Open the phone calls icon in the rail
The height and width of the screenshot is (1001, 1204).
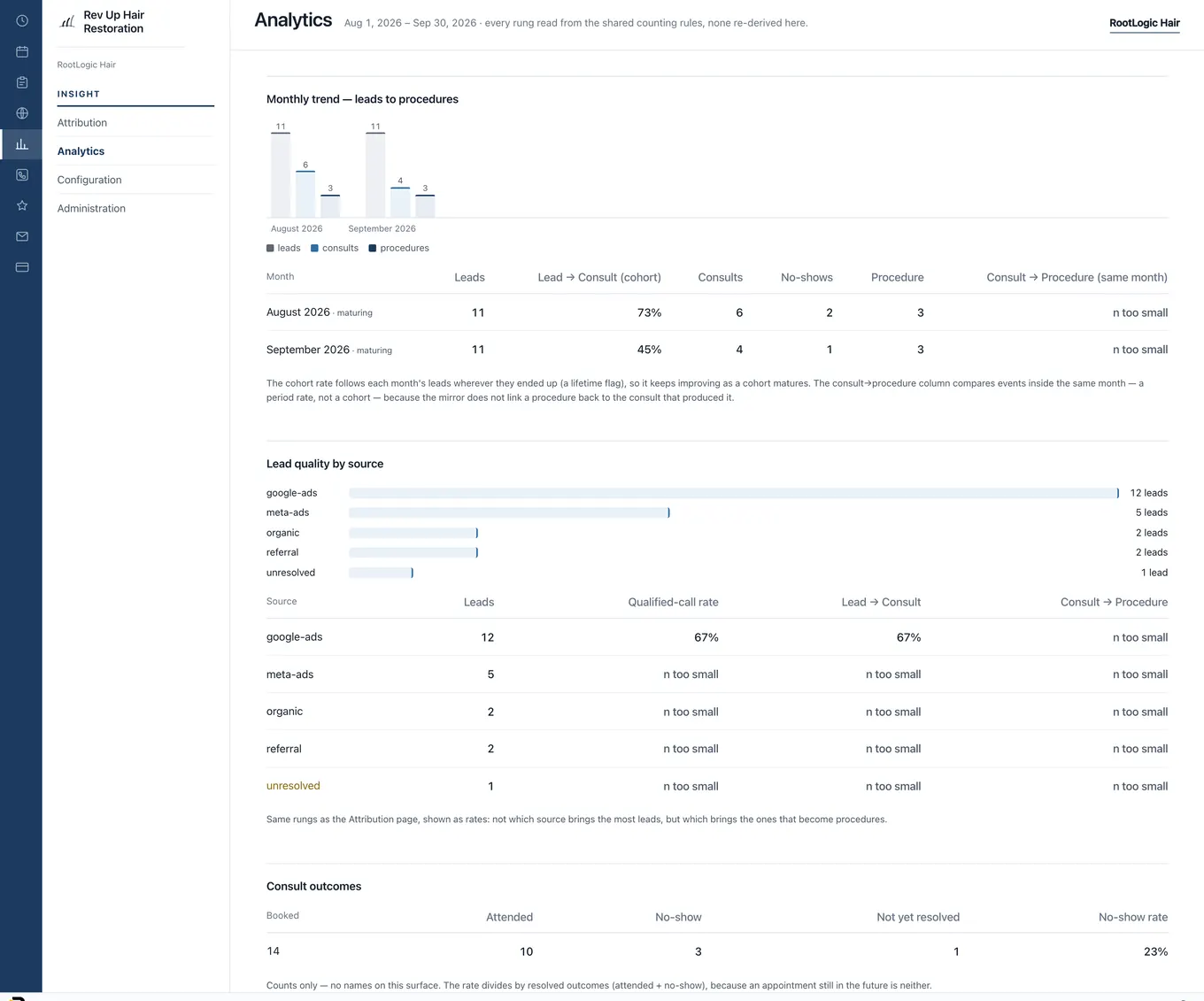click(x=22, y=175)
